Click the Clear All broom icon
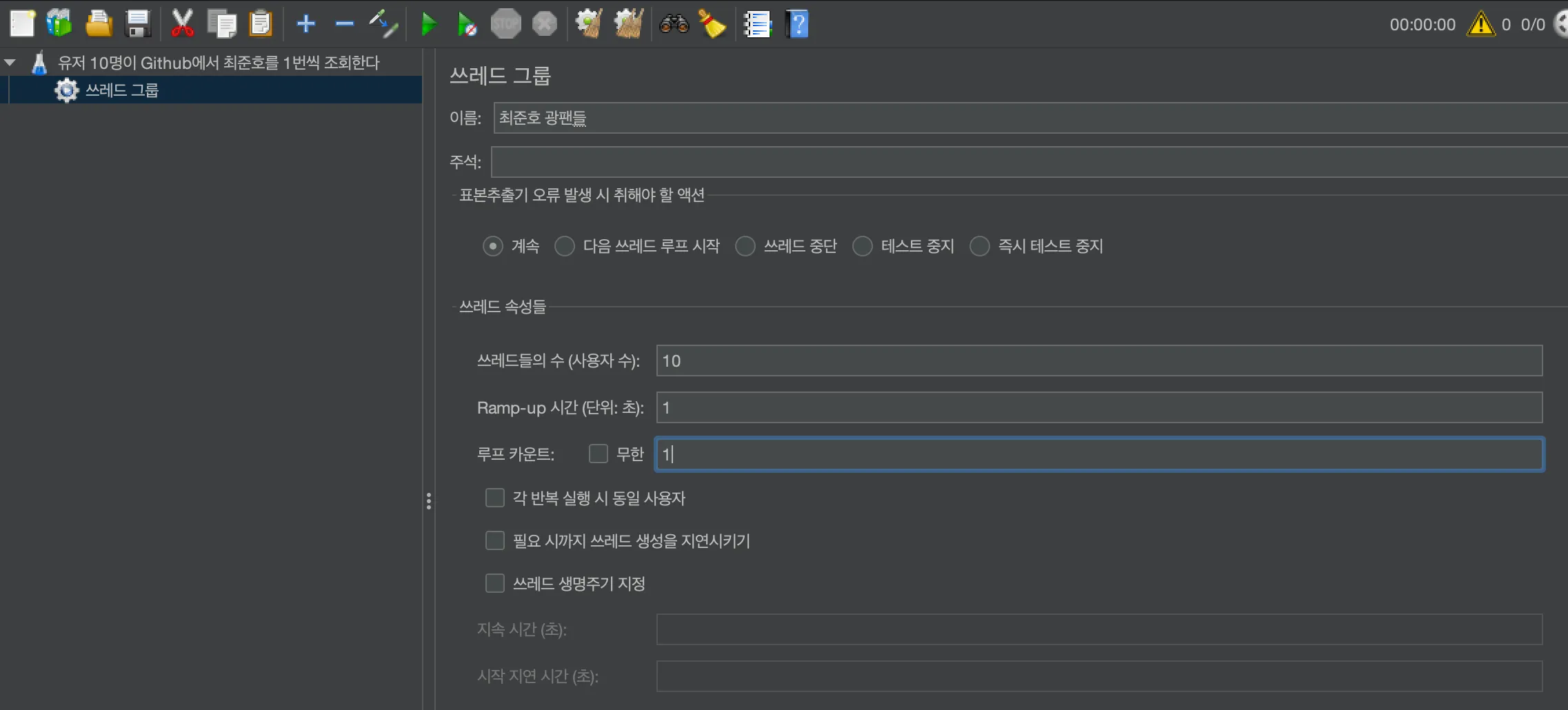 [629, 24]
